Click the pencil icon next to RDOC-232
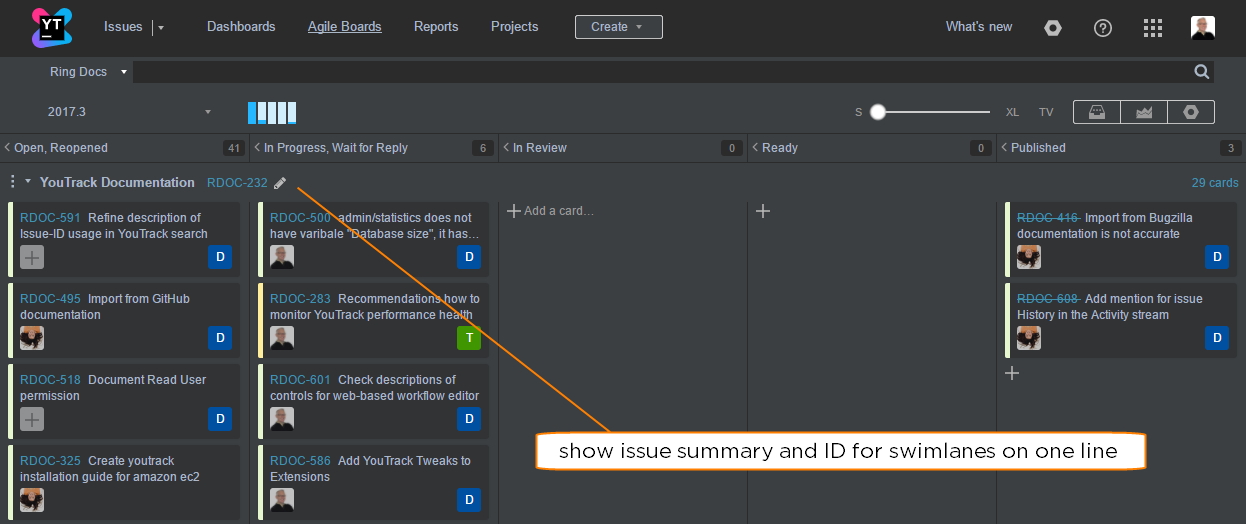The width and height of the screenshot is (1246, 524). tap(280, 183)
